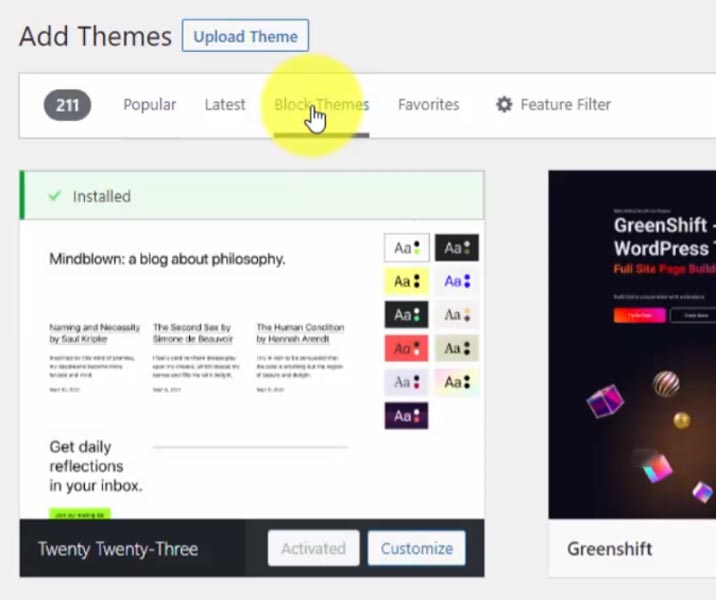Select the red Aa style variation swatch
Viewport: 716px width, 600px height.
(406, 348)
